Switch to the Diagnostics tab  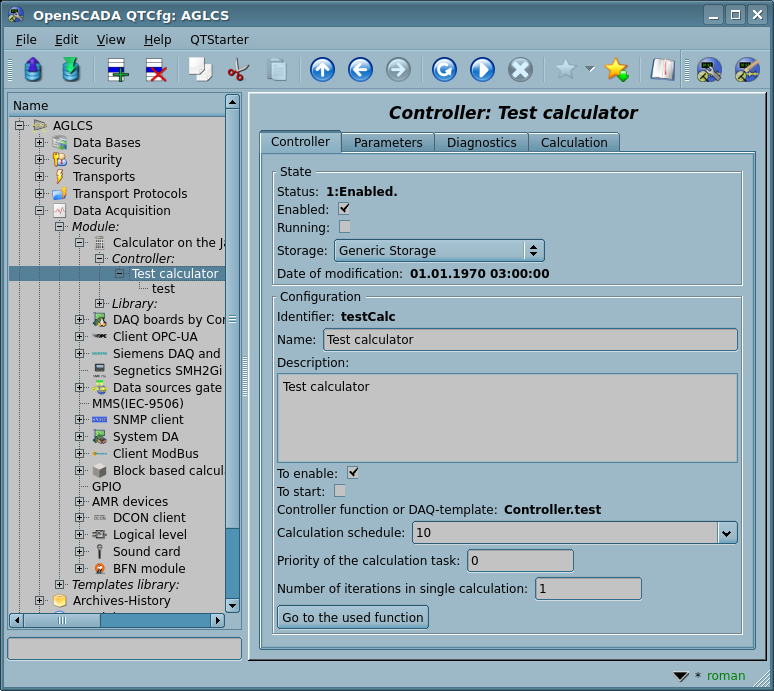(x=481, y=143)
